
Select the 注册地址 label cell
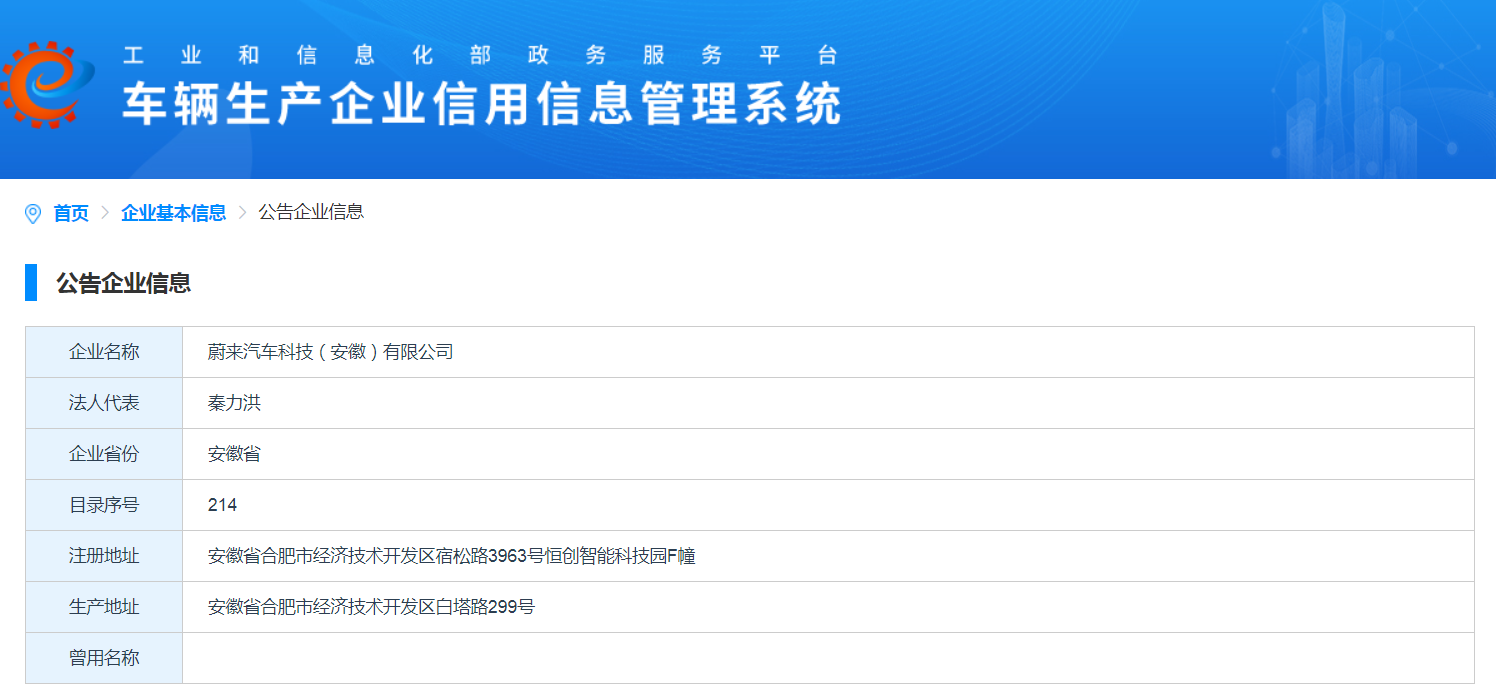click(104, 556)
